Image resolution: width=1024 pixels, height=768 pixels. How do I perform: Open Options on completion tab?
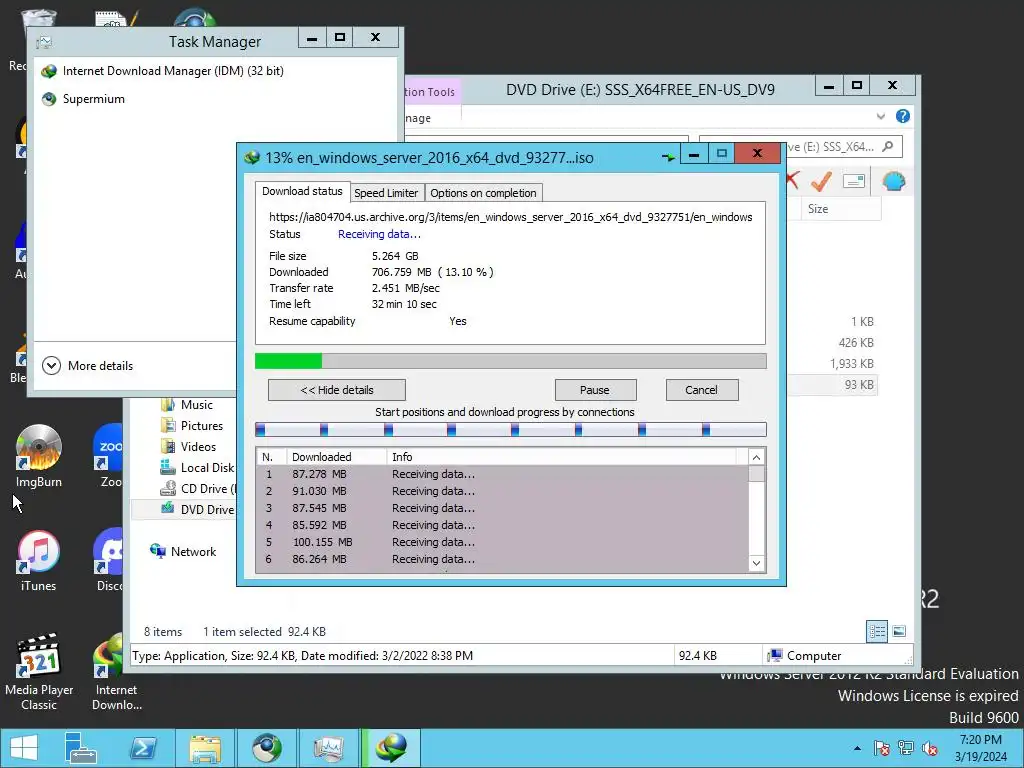coord(483,193)
